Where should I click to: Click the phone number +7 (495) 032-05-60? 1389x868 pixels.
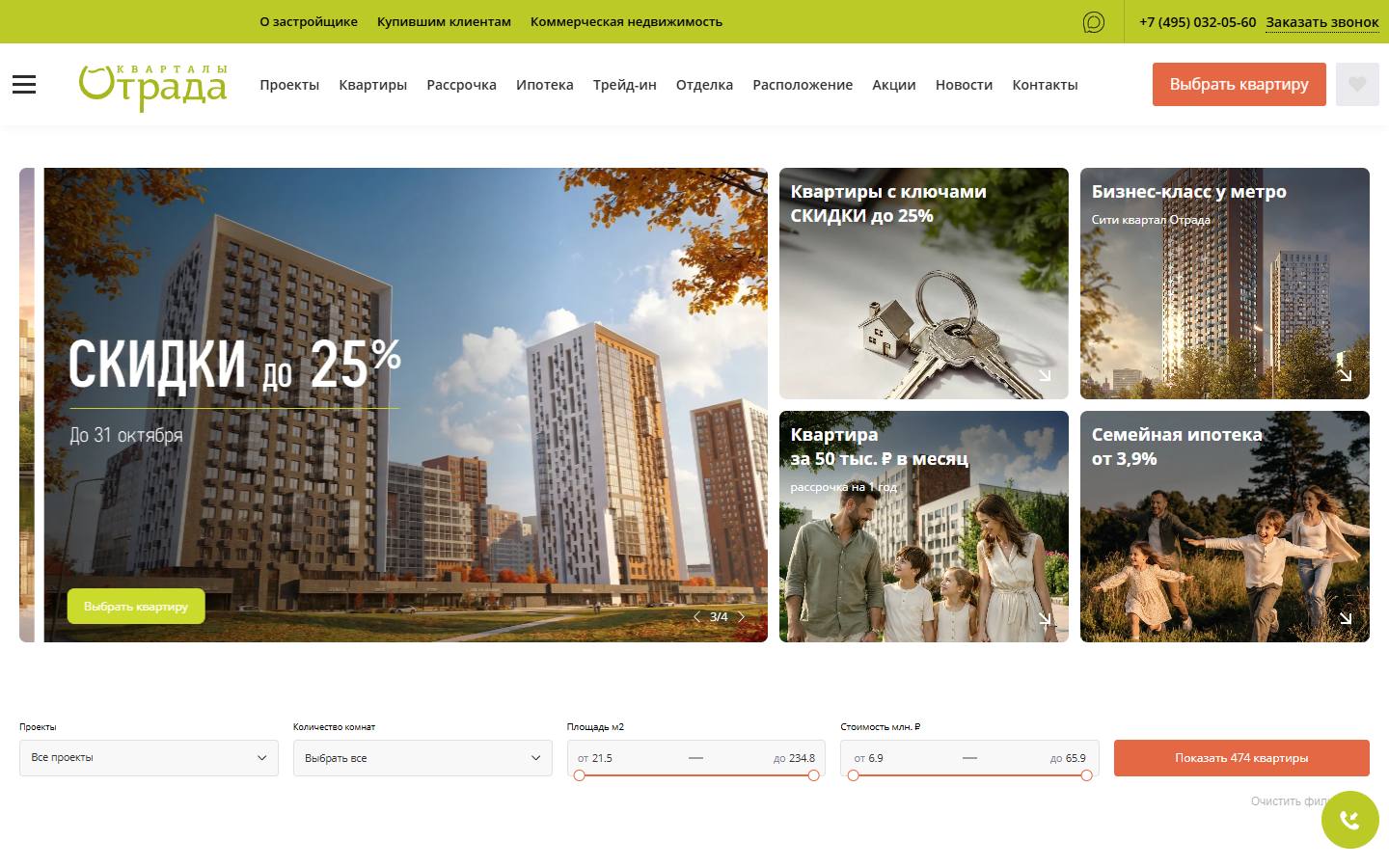[1197, 21]
